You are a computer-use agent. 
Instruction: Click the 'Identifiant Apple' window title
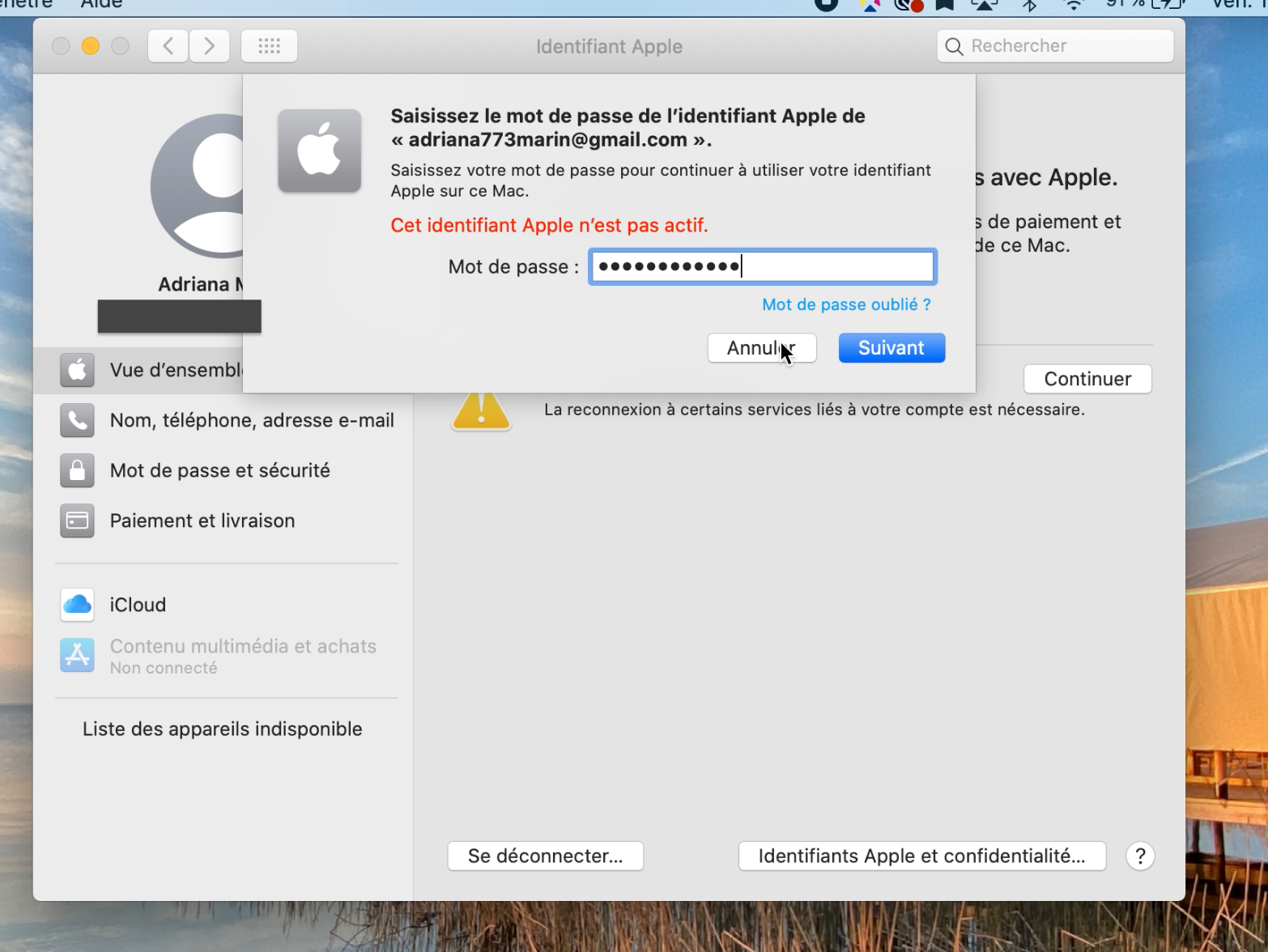click(x=609, y=47)
